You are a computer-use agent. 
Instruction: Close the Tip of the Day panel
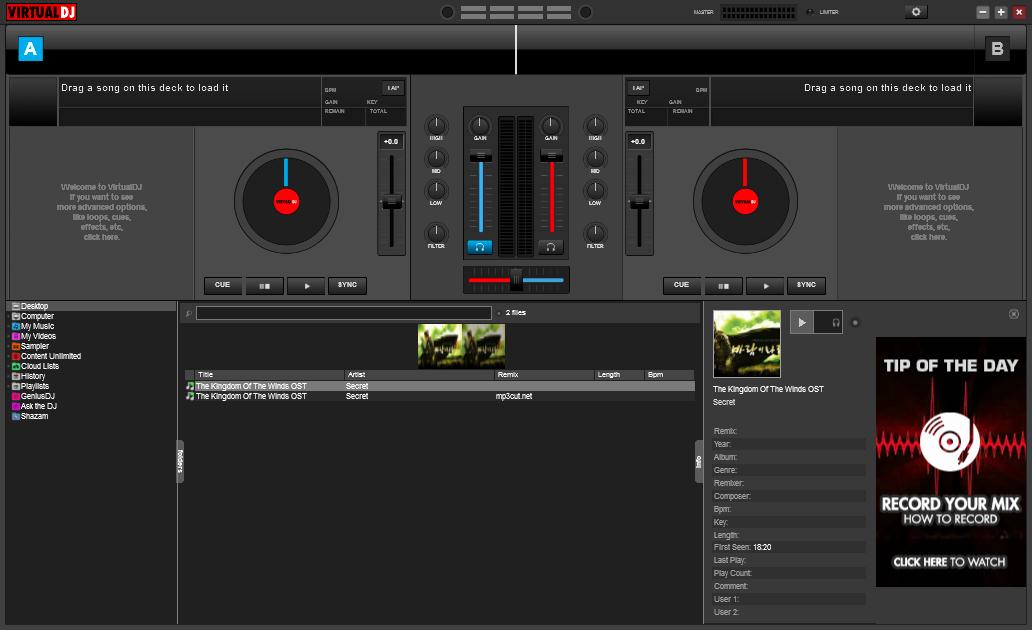1014,314
